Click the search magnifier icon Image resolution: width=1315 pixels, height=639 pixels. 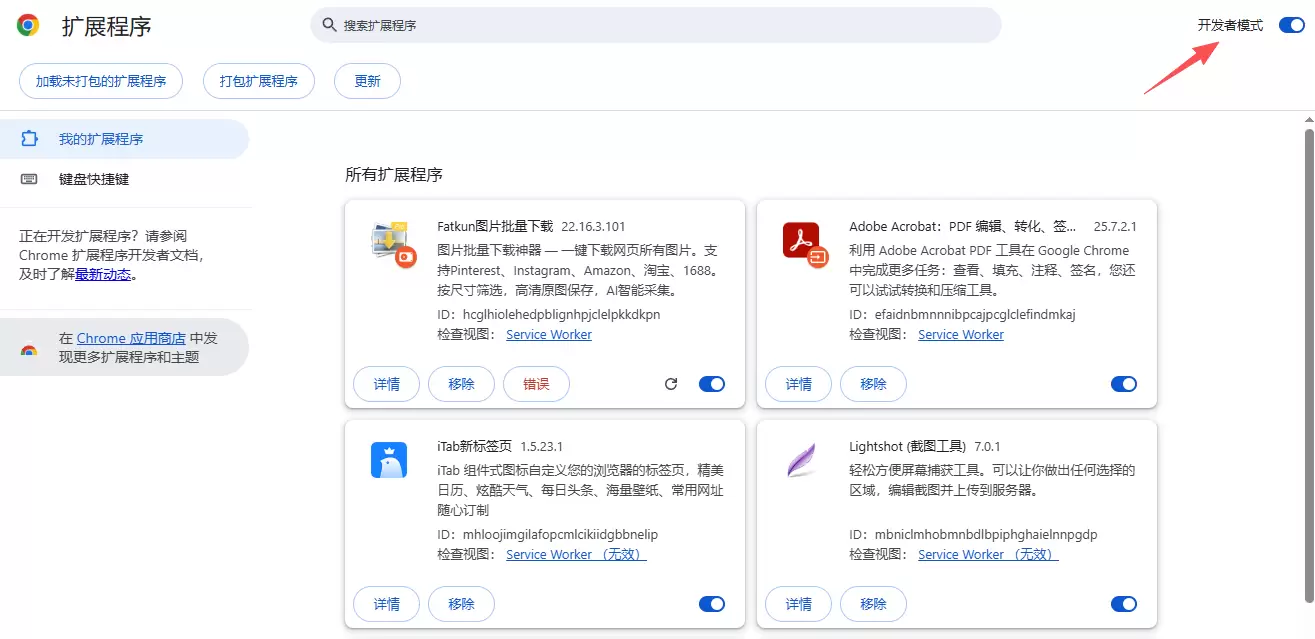[x=328, y=25]
